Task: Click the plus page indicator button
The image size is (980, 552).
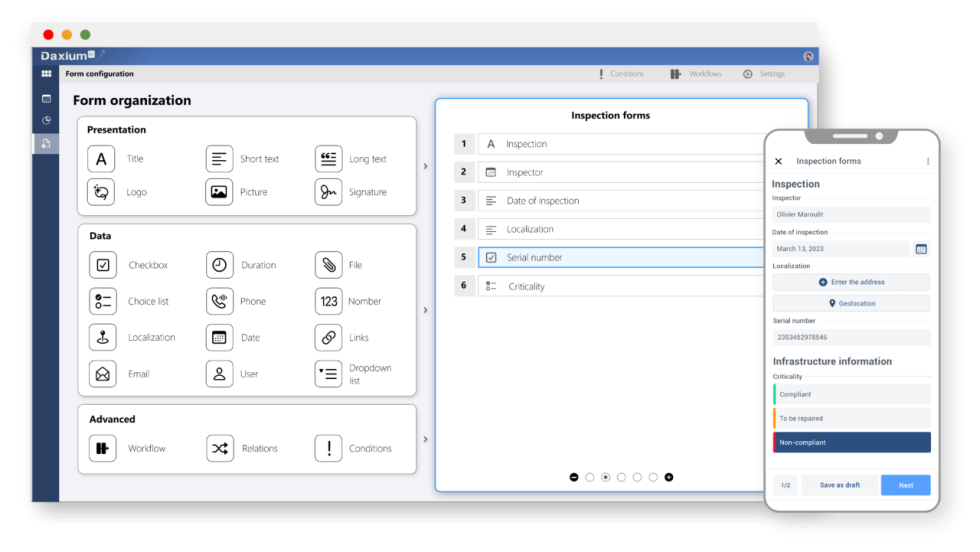Action: [x=669, y=477]
